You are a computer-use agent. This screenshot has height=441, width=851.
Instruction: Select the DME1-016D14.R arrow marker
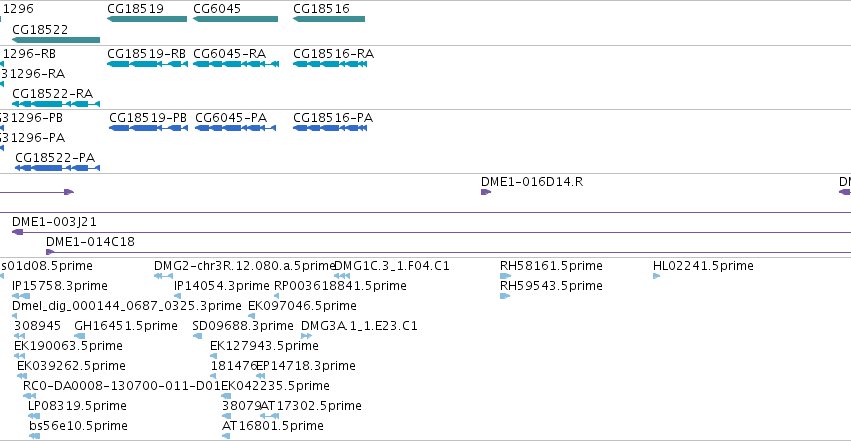click(486, 192)
